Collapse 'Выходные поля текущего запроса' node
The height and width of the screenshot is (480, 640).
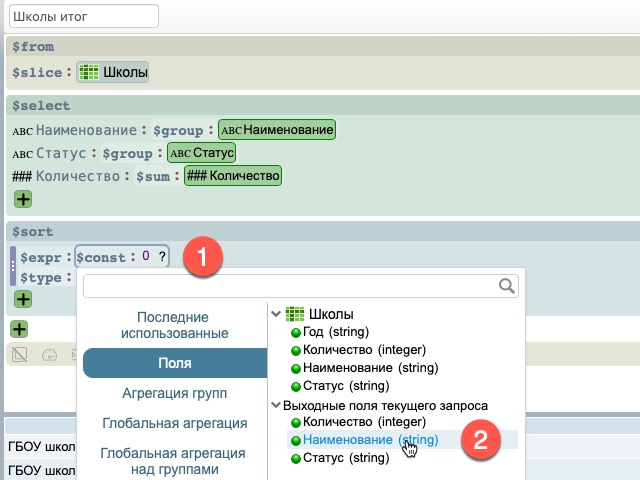(275, 405)
